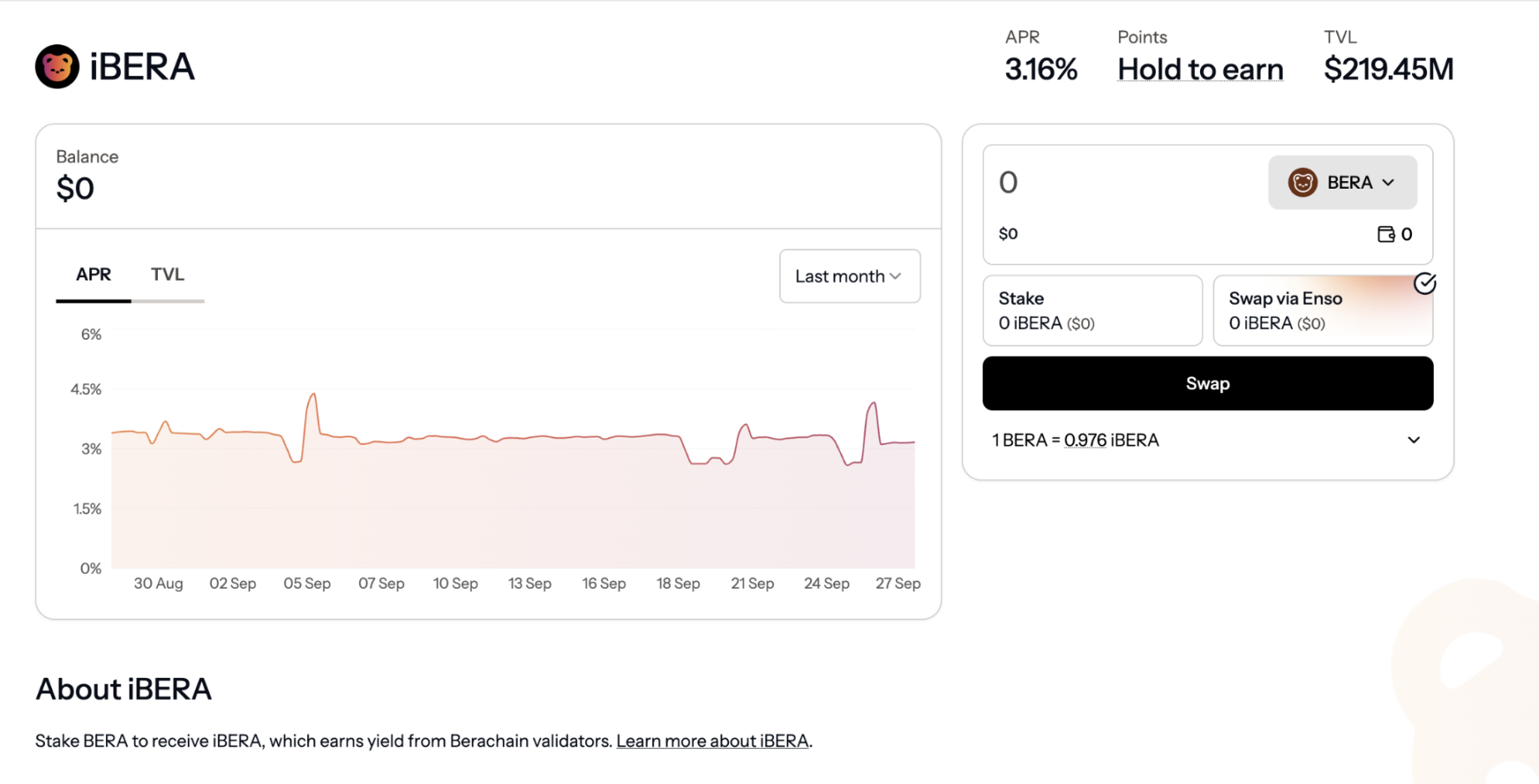Click the amount input field showing 0

point(1119,183)
